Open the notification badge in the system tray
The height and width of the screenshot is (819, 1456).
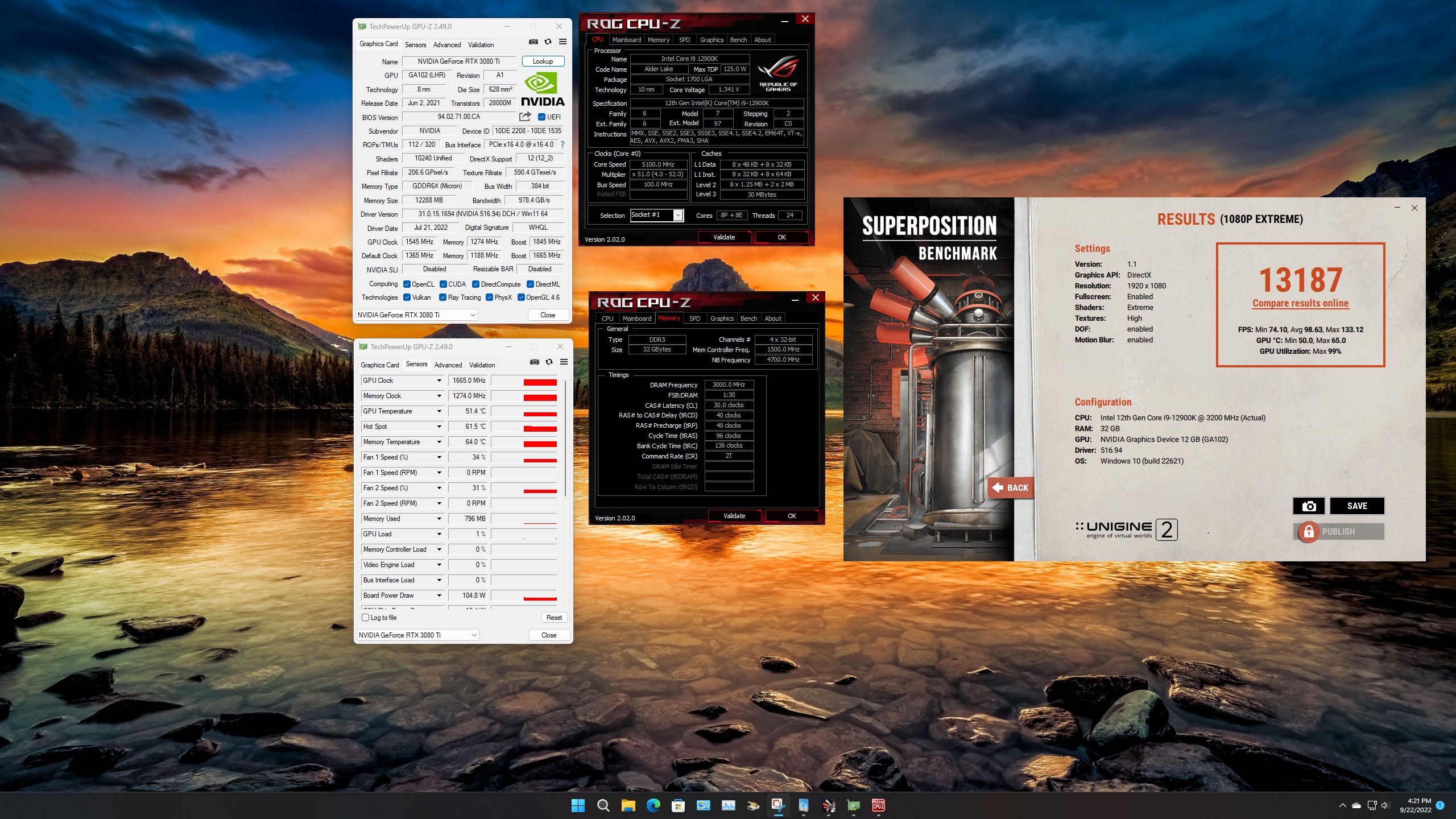click(1440, 805)
